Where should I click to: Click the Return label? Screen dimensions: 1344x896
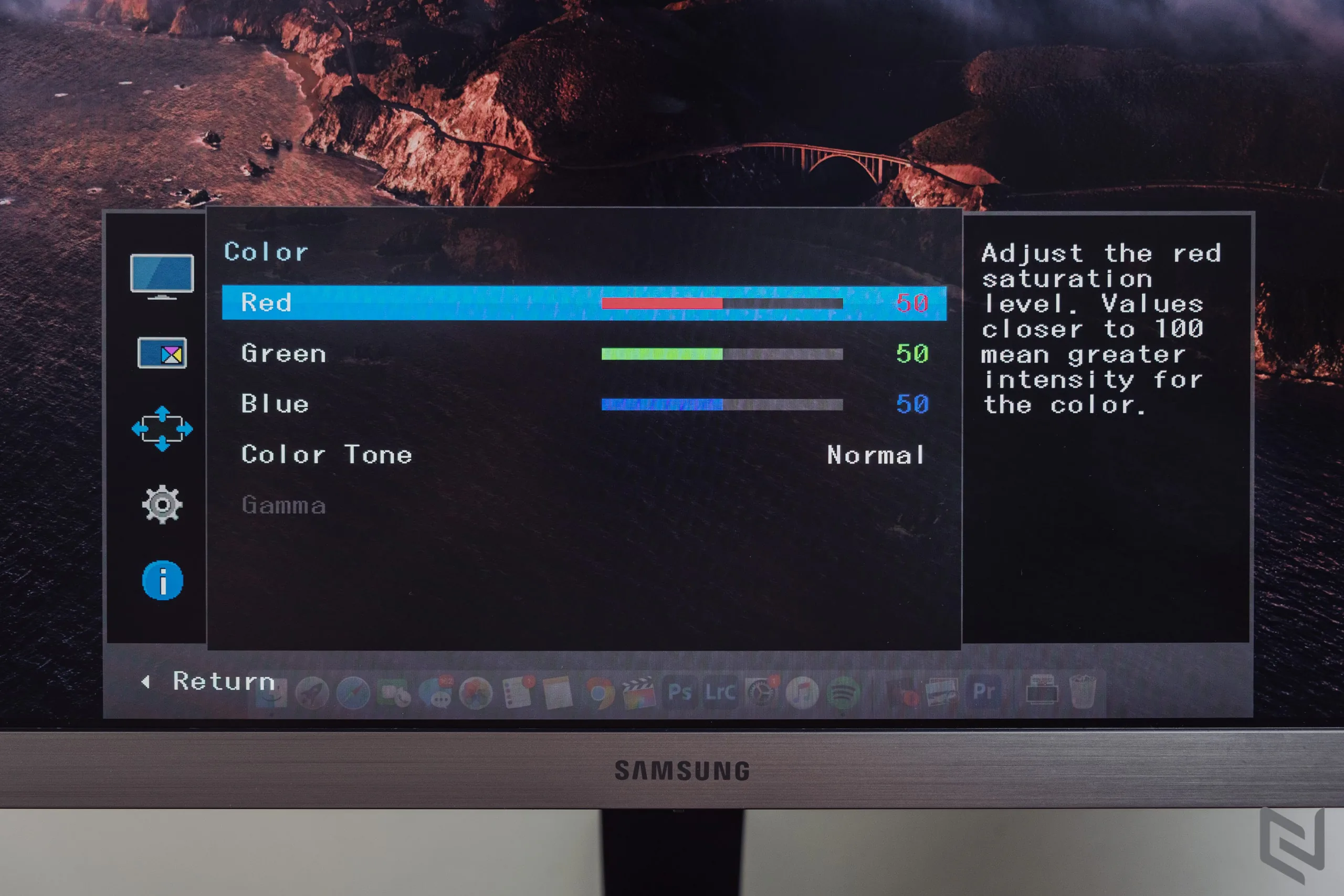coord(224,681)
